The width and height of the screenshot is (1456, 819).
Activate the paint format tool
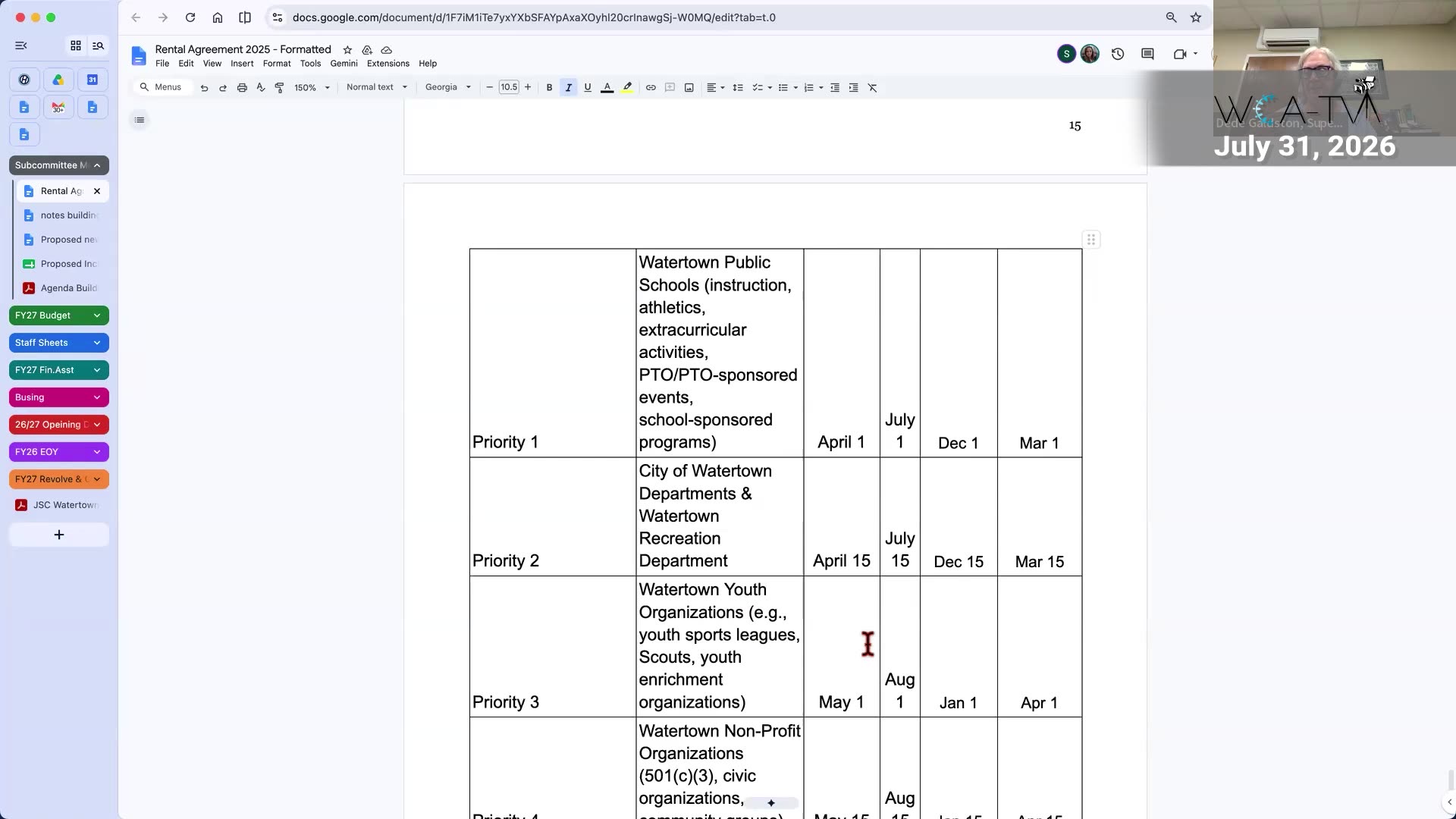pos(279,88)
